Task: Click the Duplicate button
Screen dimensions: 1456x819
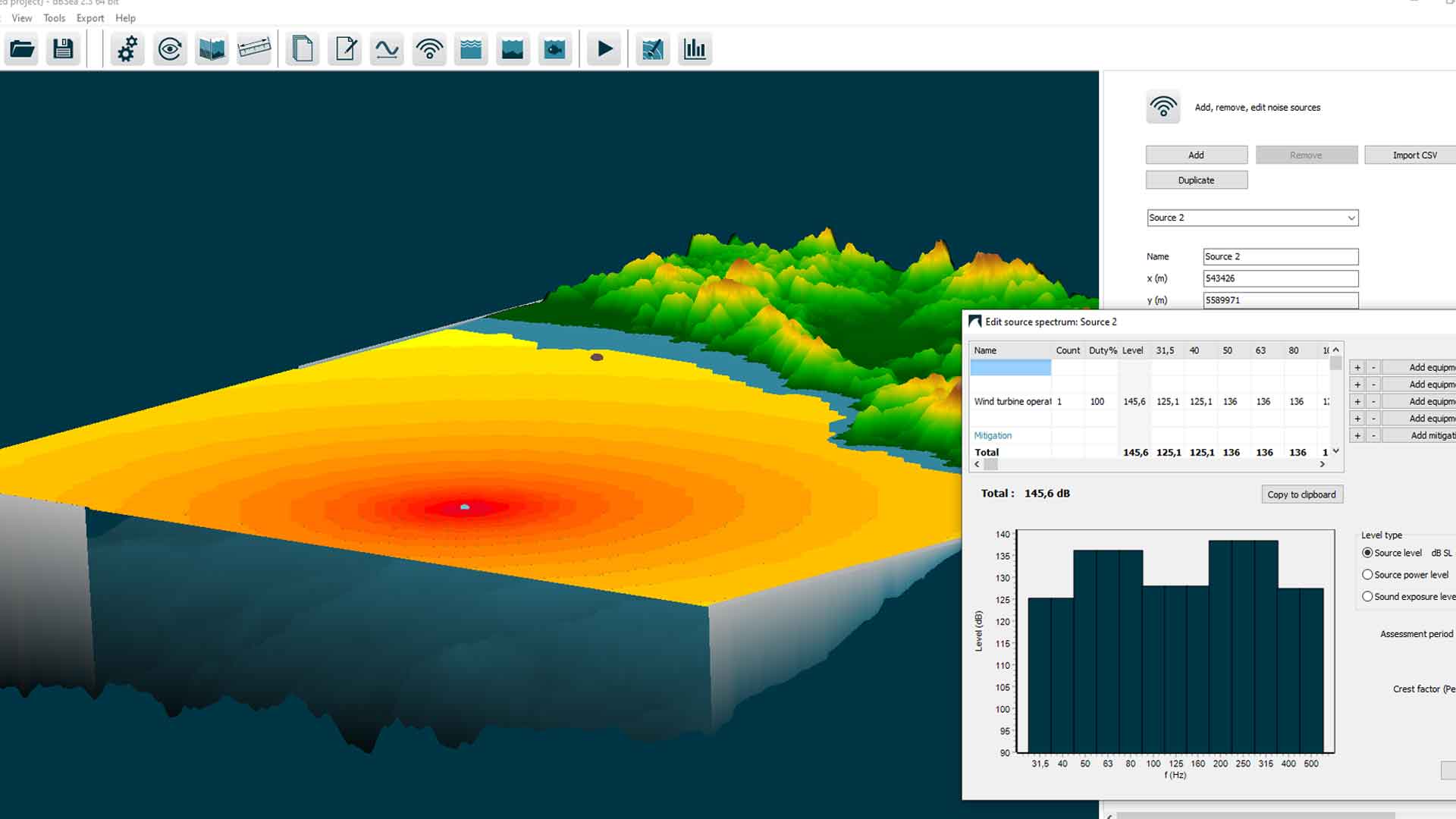Action: pos(1196,180)
